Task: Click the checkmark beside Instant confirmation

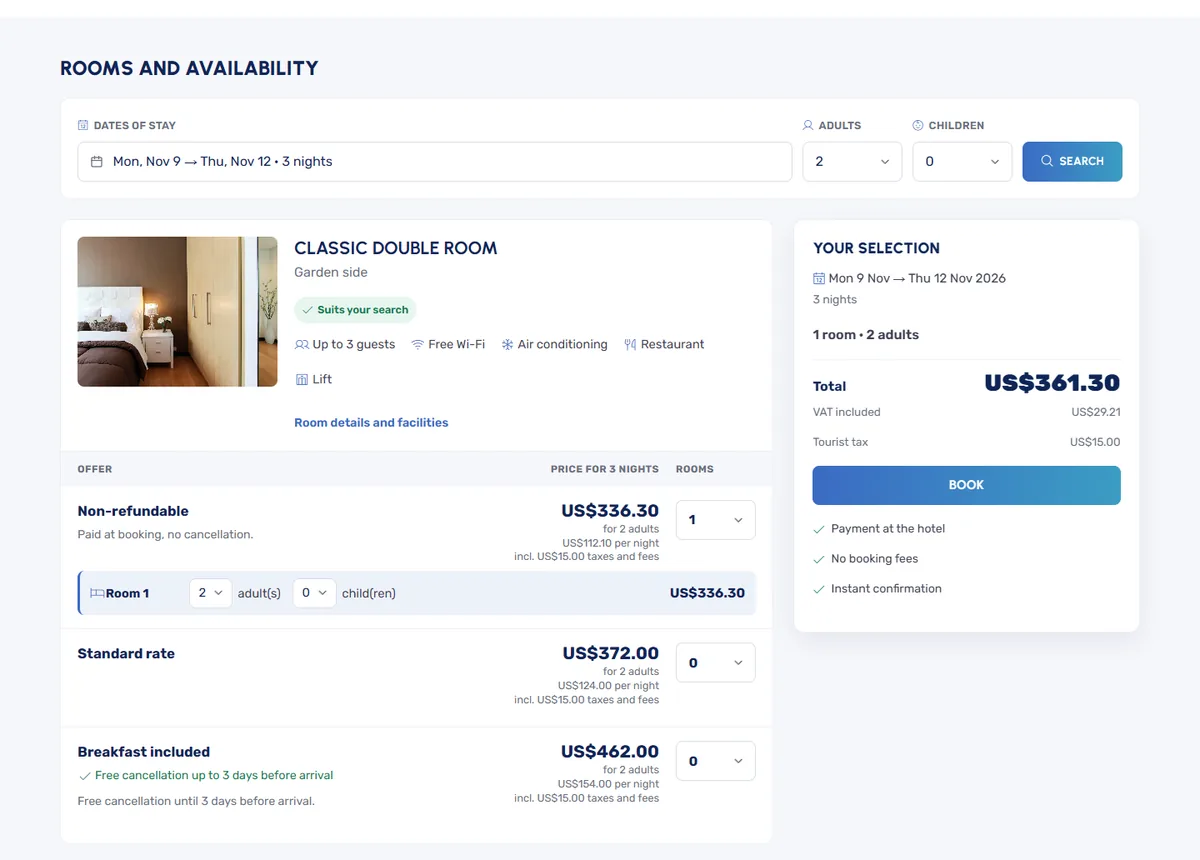Action: click(x=819, y=589)
